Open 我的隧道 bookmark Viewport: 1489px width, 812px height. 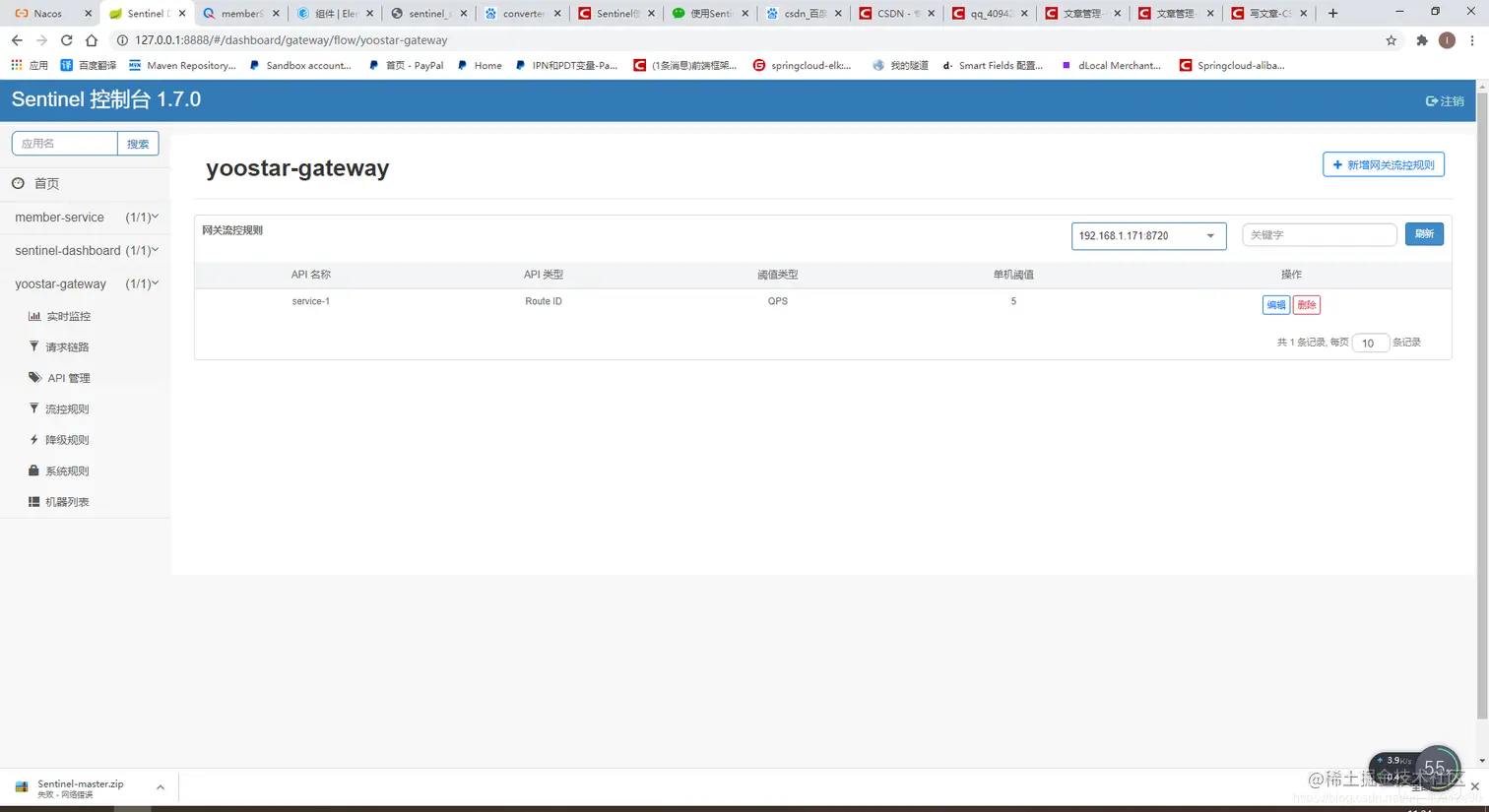click(900, 65)
